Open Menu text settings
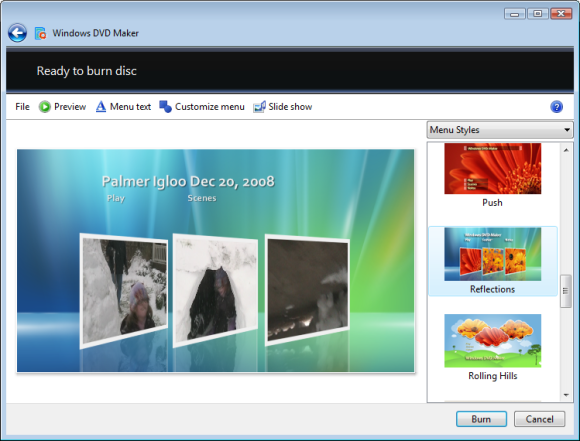 click(130, 107)
